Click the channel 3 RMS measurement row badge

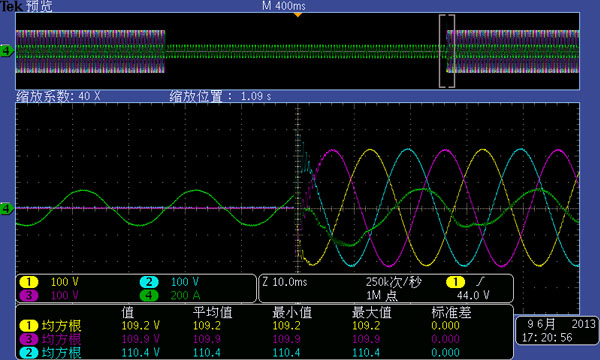(x=29, y=339)
